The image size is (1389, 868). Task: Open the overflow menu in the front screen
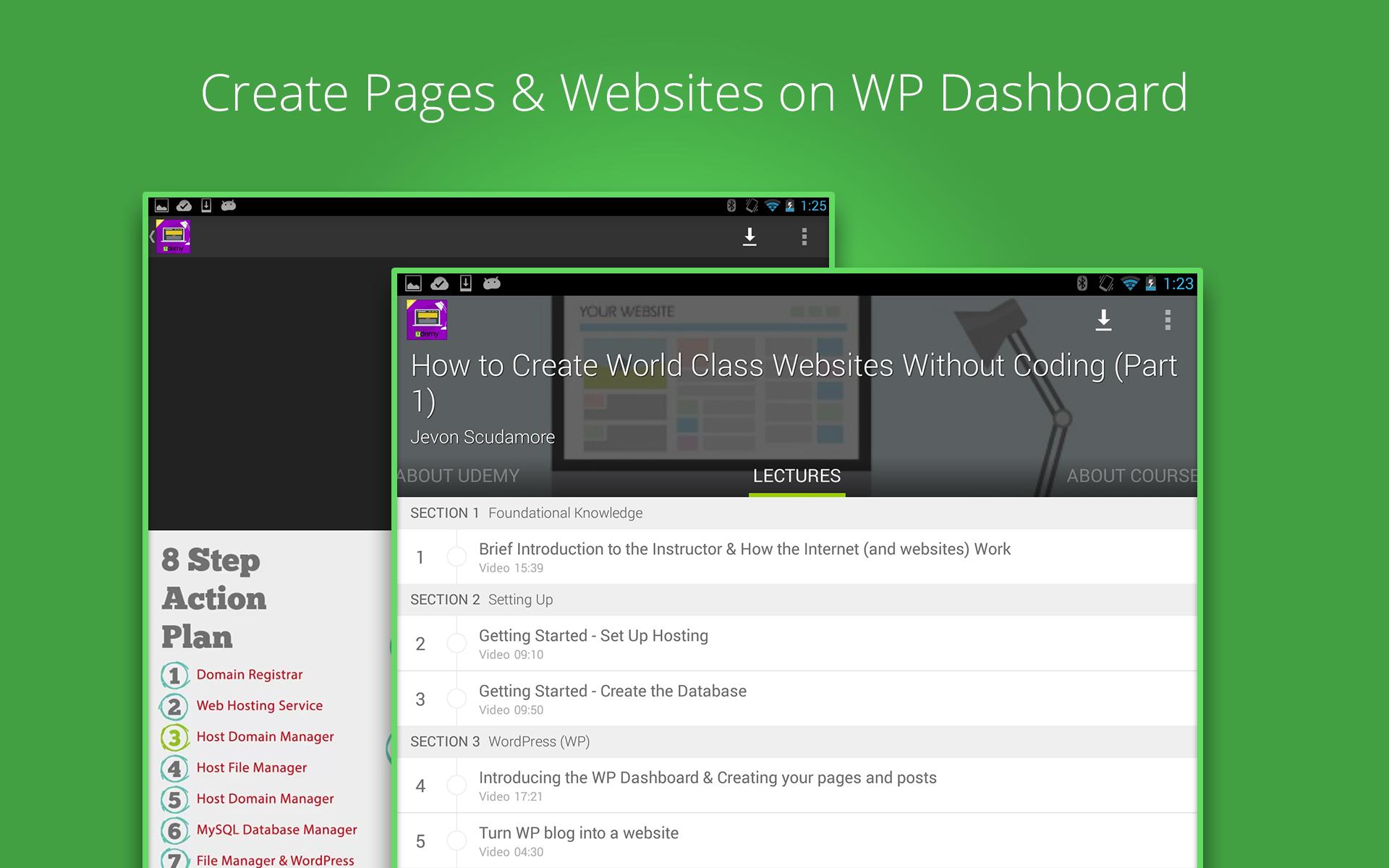pyautogui.click(x=1167, y=320)
